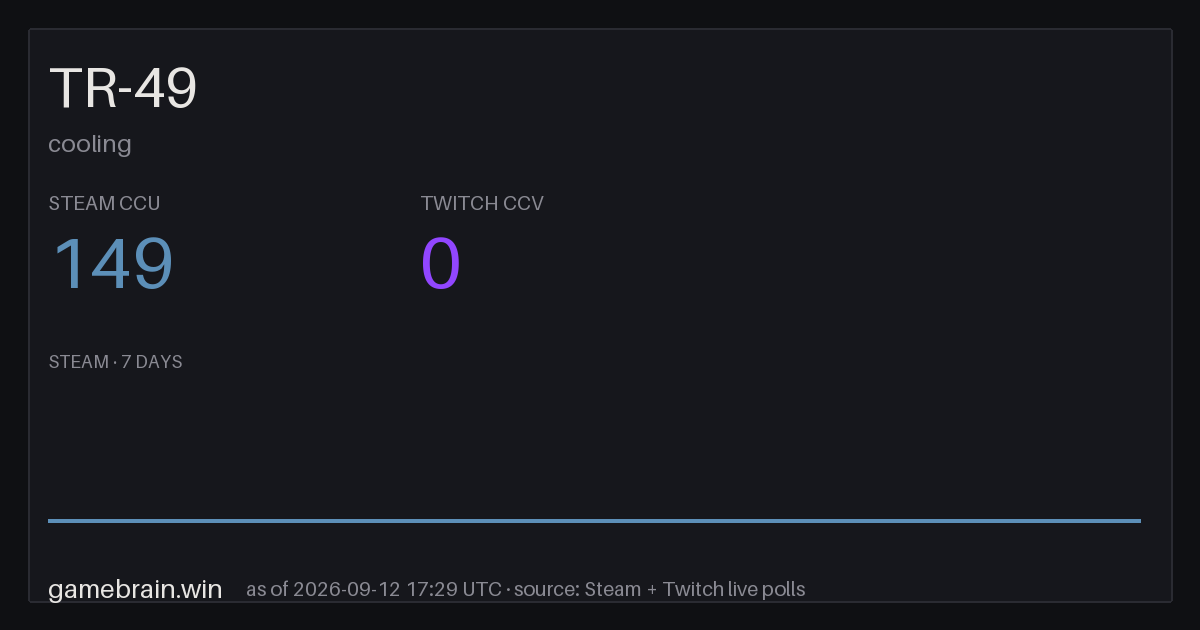Screen dimensions: 1200x630
Task: Click the start of the 7-day trend line
Action: (x=50, y=520)
